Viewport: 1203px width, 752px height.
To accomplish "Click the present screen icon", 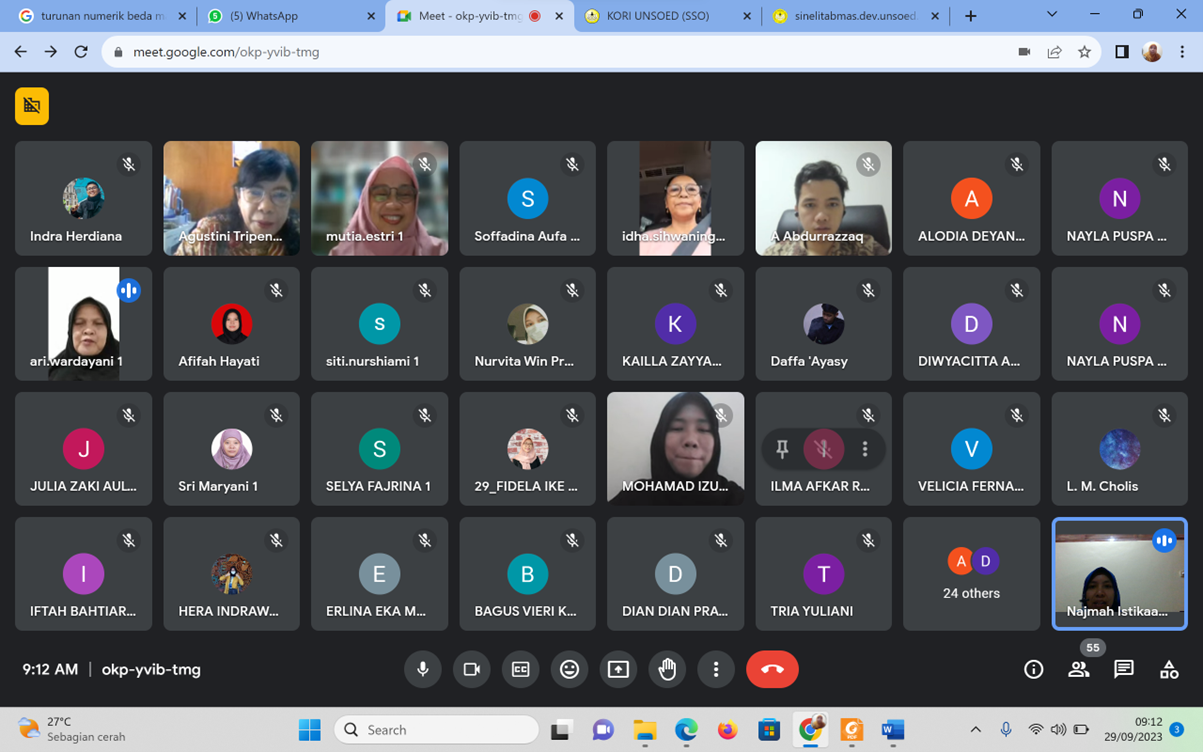I will point(618,669).
